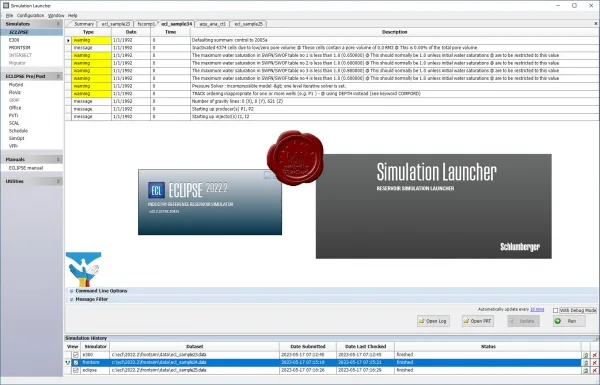Switch to the ecl_sample25 tab
Viewport: 600px width, 385px height.
point(249,24)
